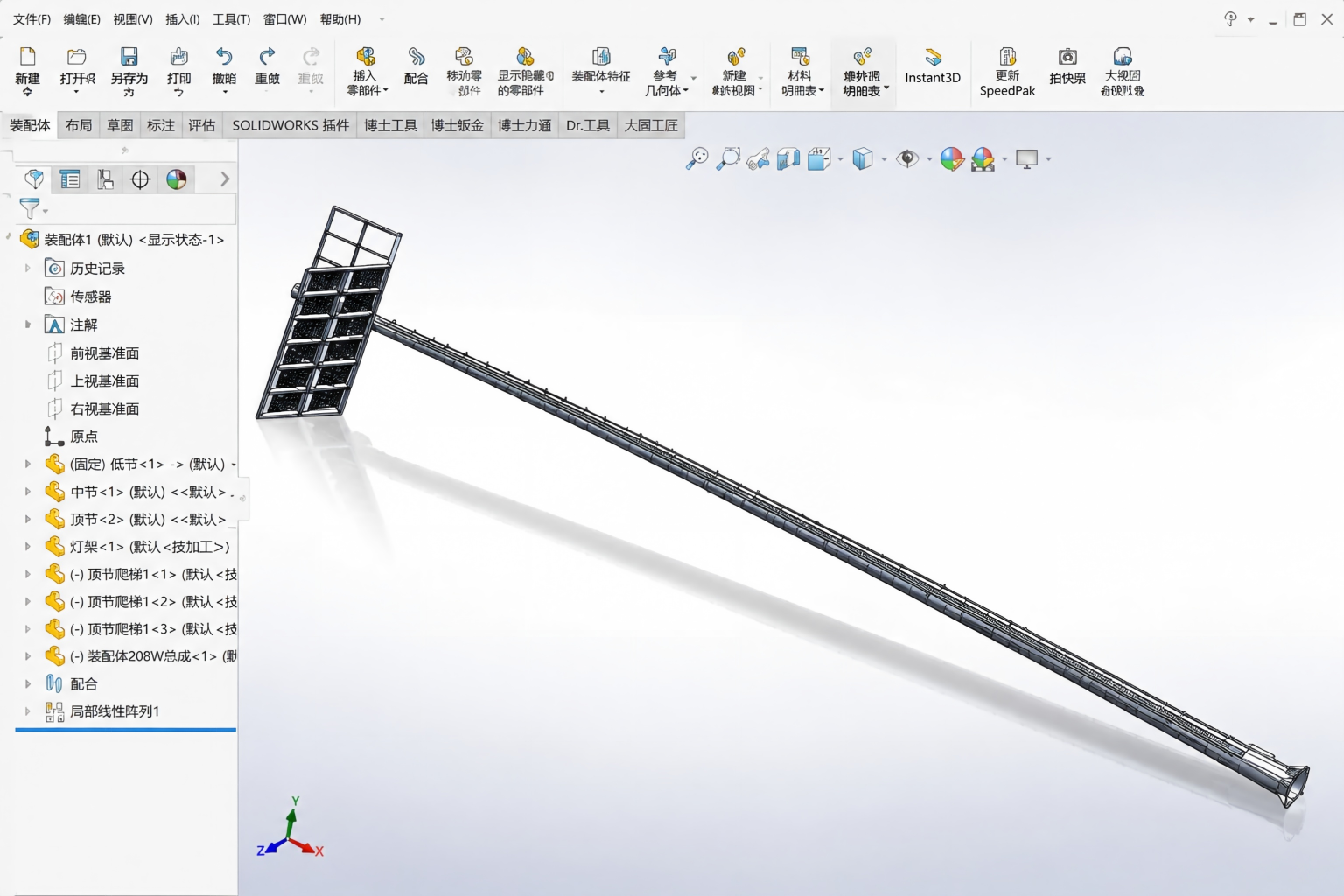The image size is (1344, 896).
Task: Switch to the SOLIDWORKS 插件 tab
Action: pos(290,125)
